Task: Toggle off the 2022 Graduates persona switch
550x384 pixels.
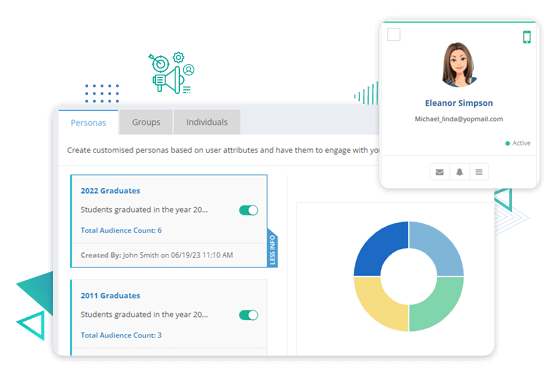Action: tap(249, 210)
